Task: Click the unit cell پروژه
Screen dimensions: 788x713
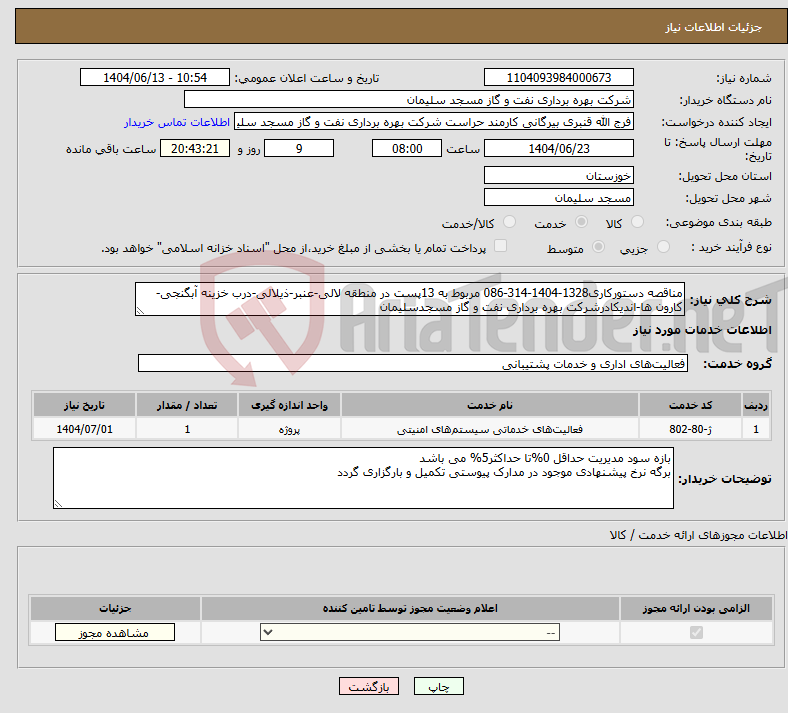Action: (289, 430)
